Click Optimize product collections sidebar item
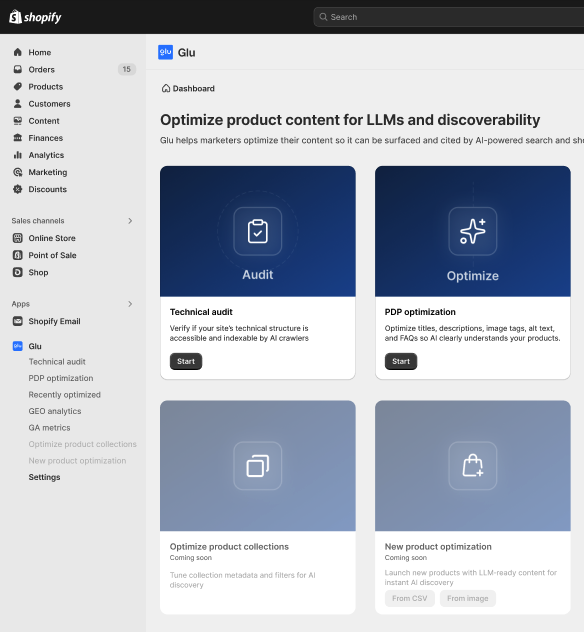 click(82, 444)
